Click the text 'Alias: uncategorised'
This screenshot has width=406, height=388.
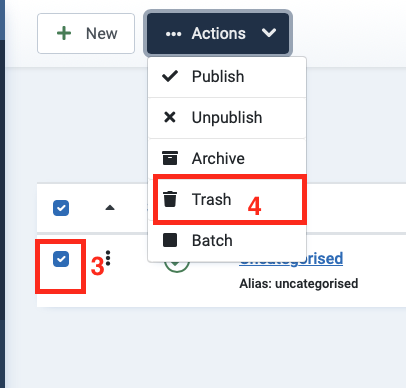pos(299,284)
